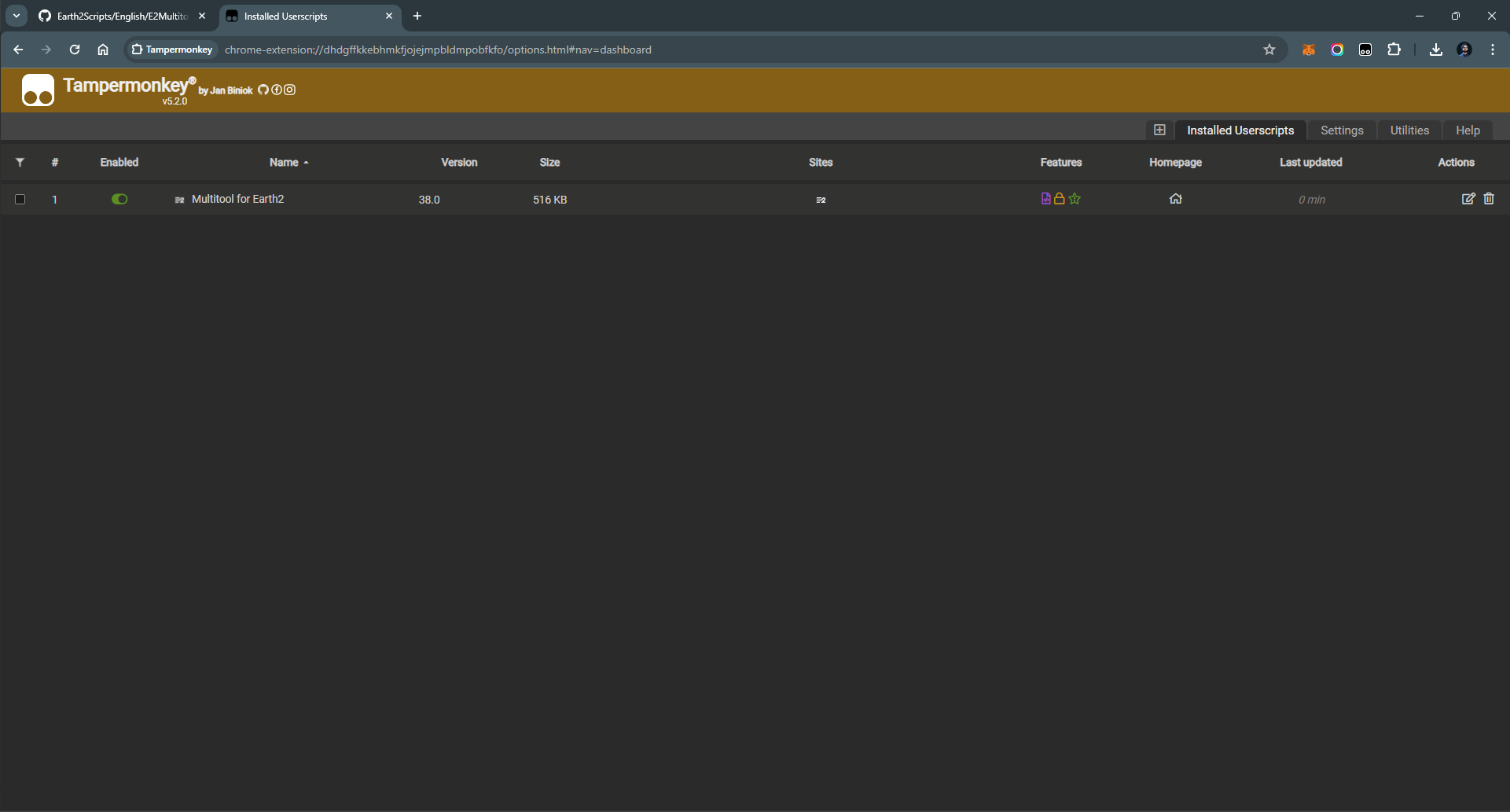Open Tampermonkey Instagram icon in header
1510x812 pixels.
click(x=290, y=90)
